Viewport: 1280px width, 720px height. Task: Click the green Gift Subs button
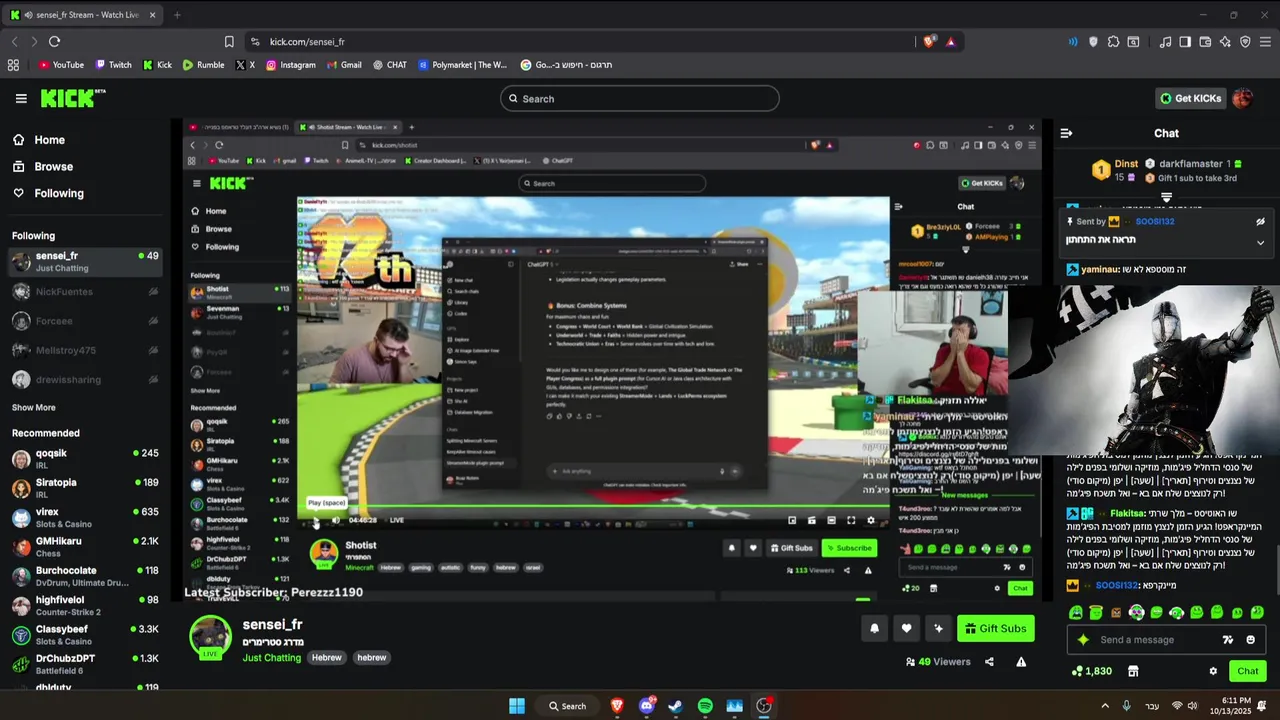click(995, 628)
